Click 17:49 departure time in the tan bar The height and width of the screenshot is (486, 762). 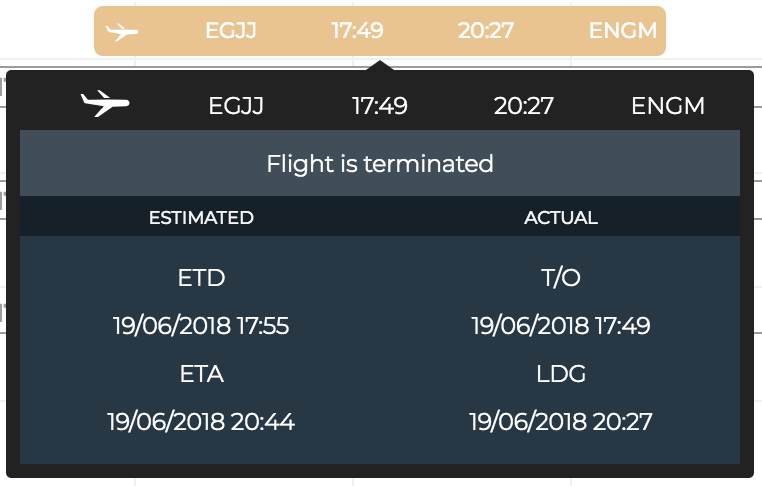coord(357,31)
